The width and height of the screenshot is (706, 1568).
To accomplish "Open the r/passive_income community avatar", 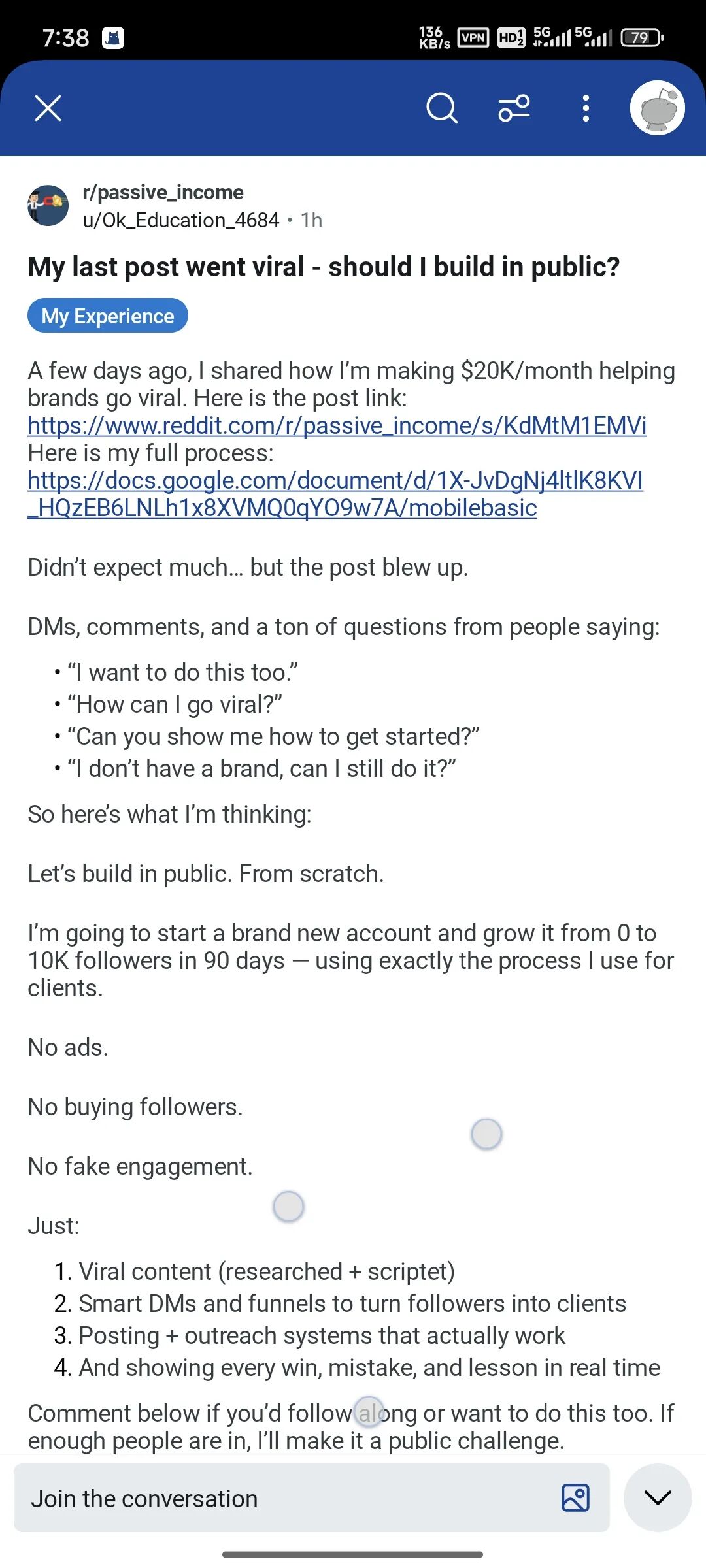I will point(48,205).
